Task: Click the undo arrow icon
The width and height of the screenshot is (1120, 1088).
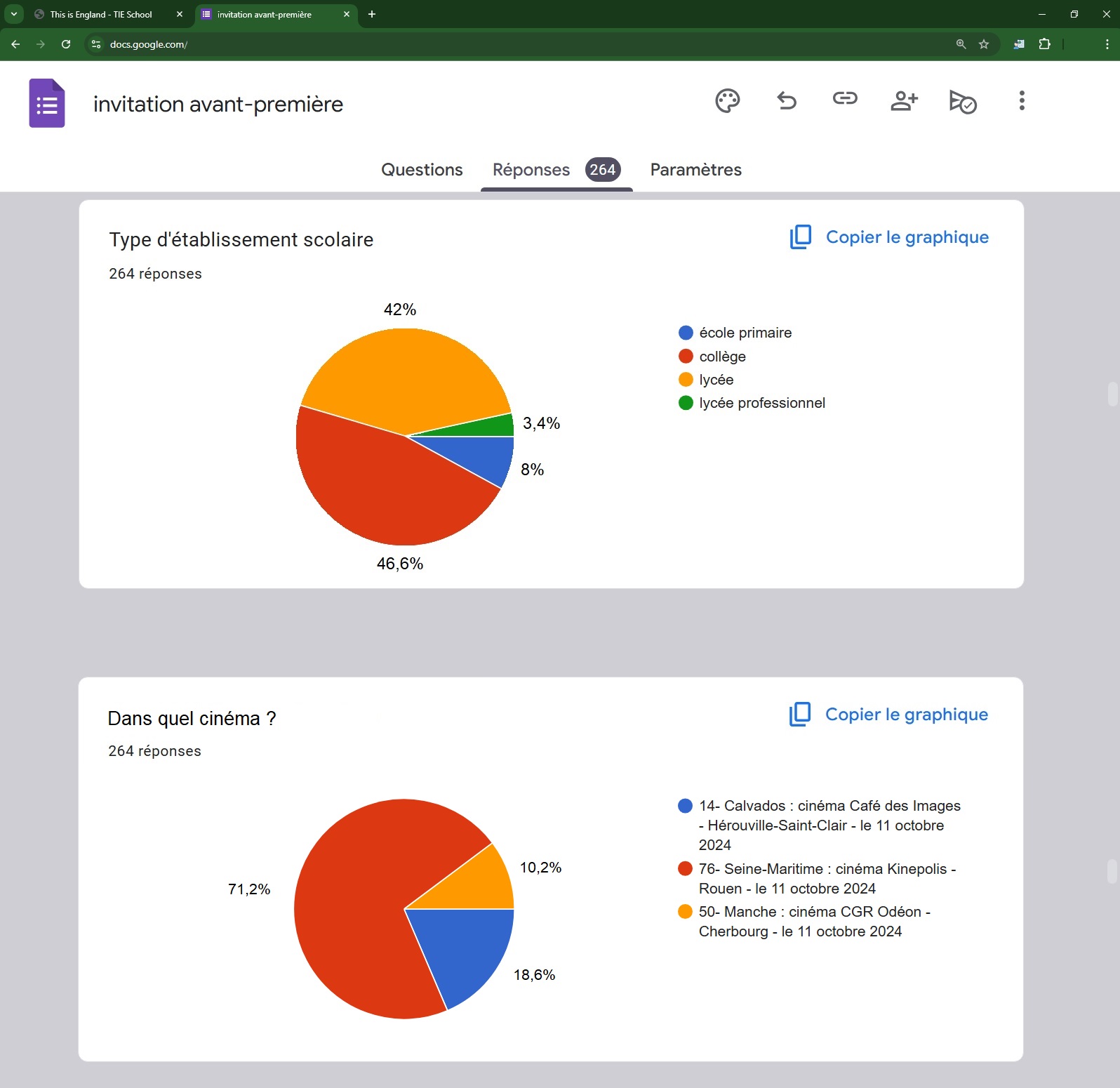Action: [x=787, y=101]
